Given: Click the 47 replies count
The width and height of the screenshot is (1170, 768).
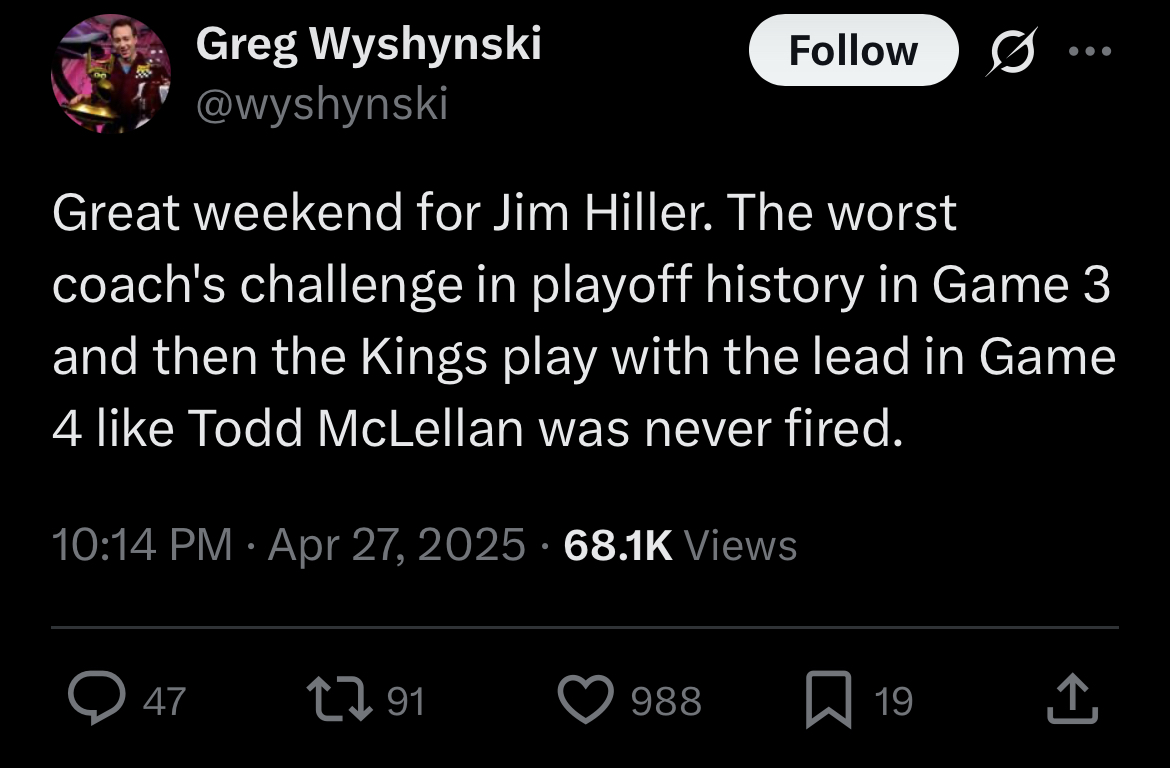Looking at the screenshot, I should tap(164, 702).
